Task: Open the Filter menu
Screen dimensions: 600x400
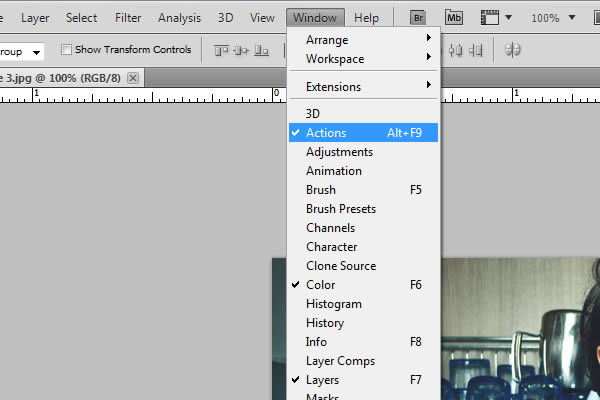Action: [x=127, y=18]
